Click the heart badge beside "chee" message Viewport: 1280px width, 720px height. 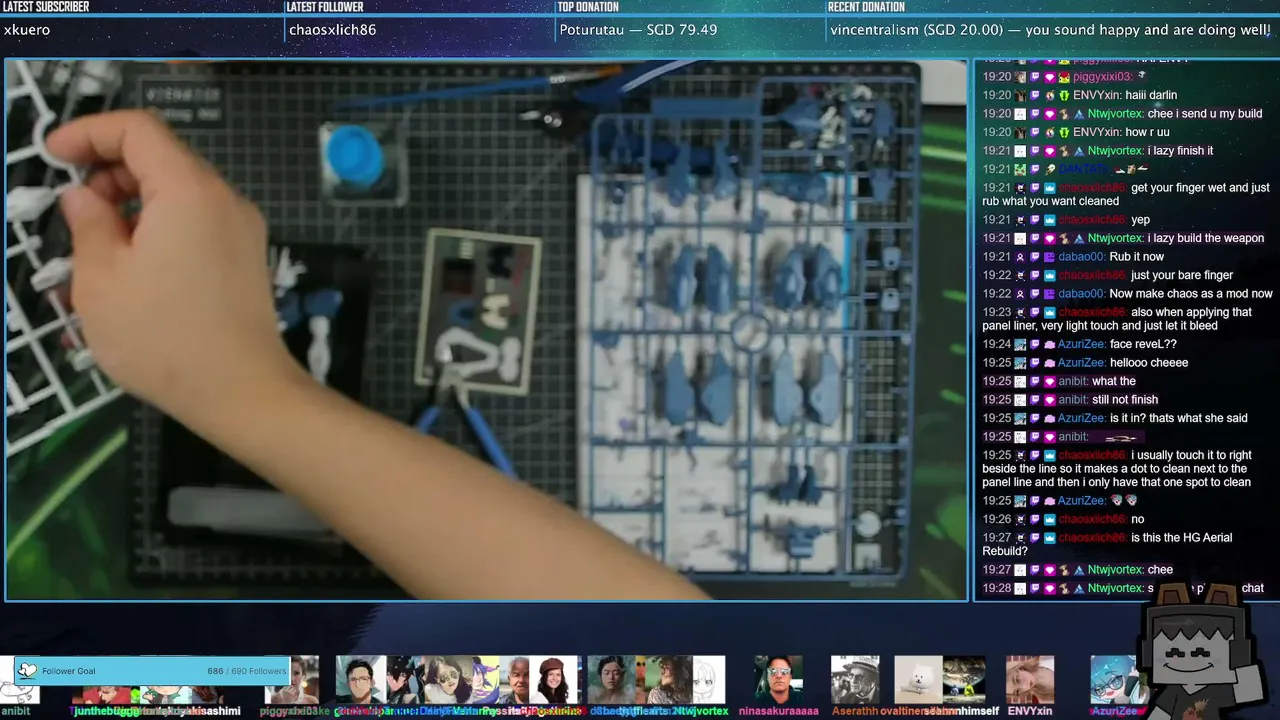pyautogui.click(x=1050, y=570)
